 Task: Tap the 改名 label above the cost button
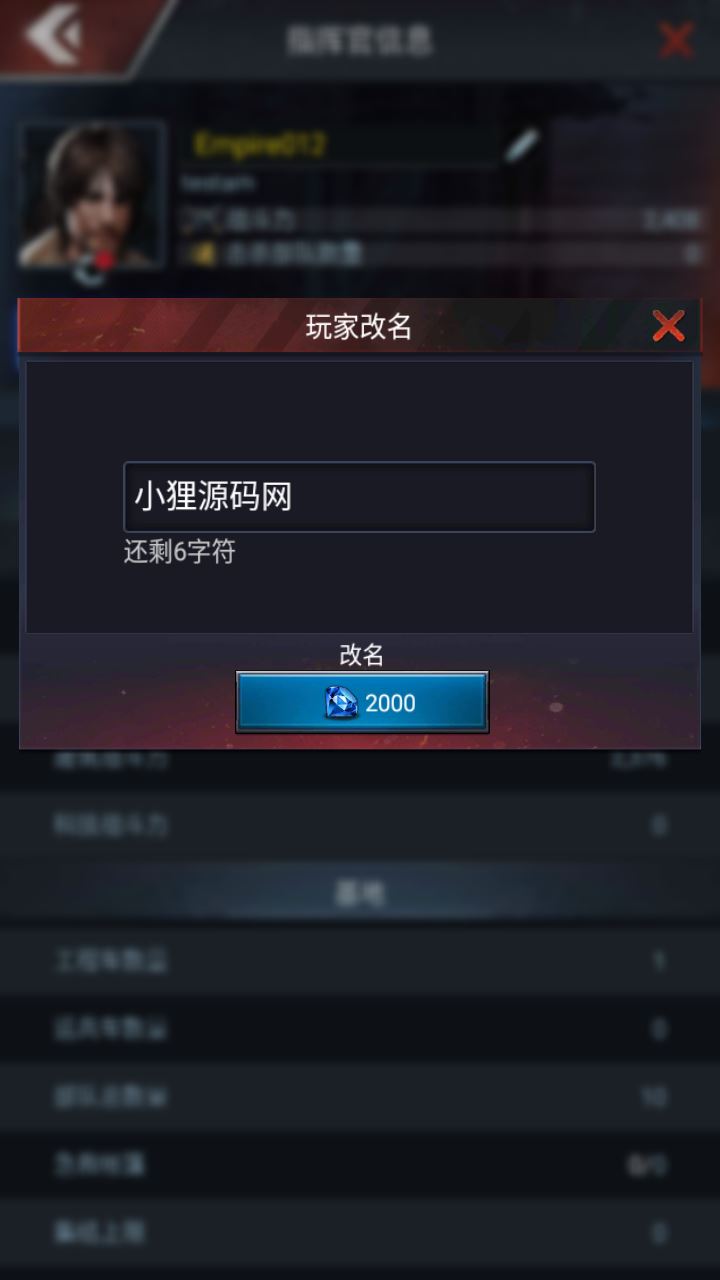(362, 655)
